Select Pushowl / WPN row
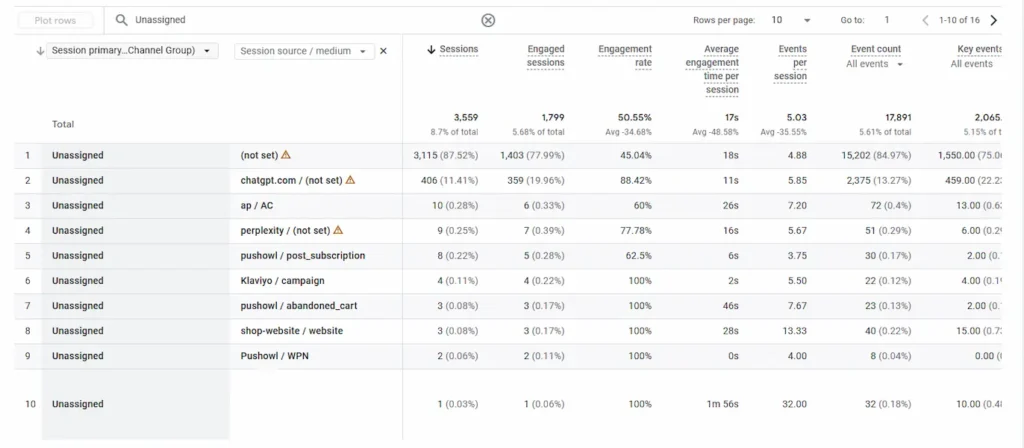The width and height of the screenshot is (1024, 448). point(508,356)
